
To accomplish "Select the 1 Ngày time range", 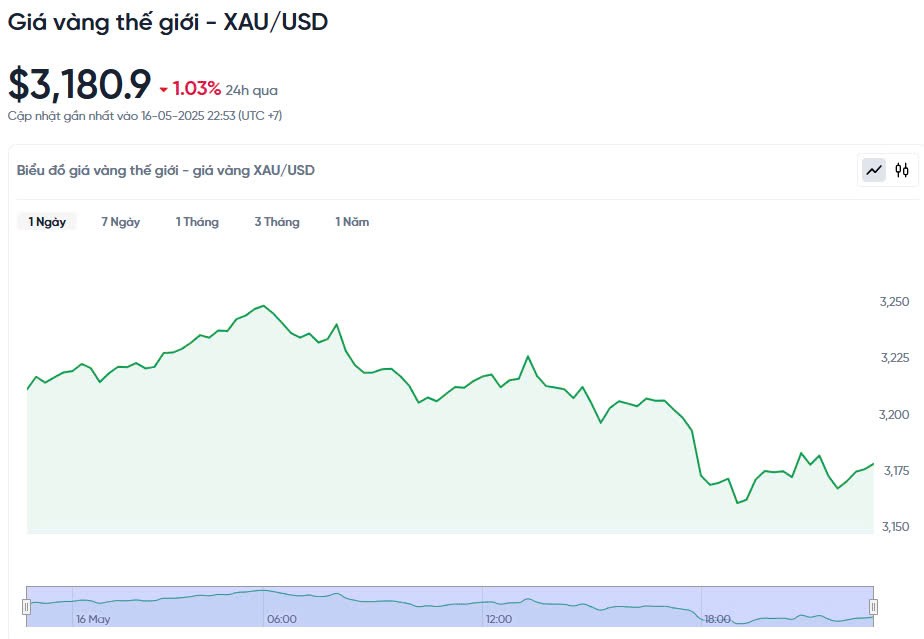I will coord(47,222).
